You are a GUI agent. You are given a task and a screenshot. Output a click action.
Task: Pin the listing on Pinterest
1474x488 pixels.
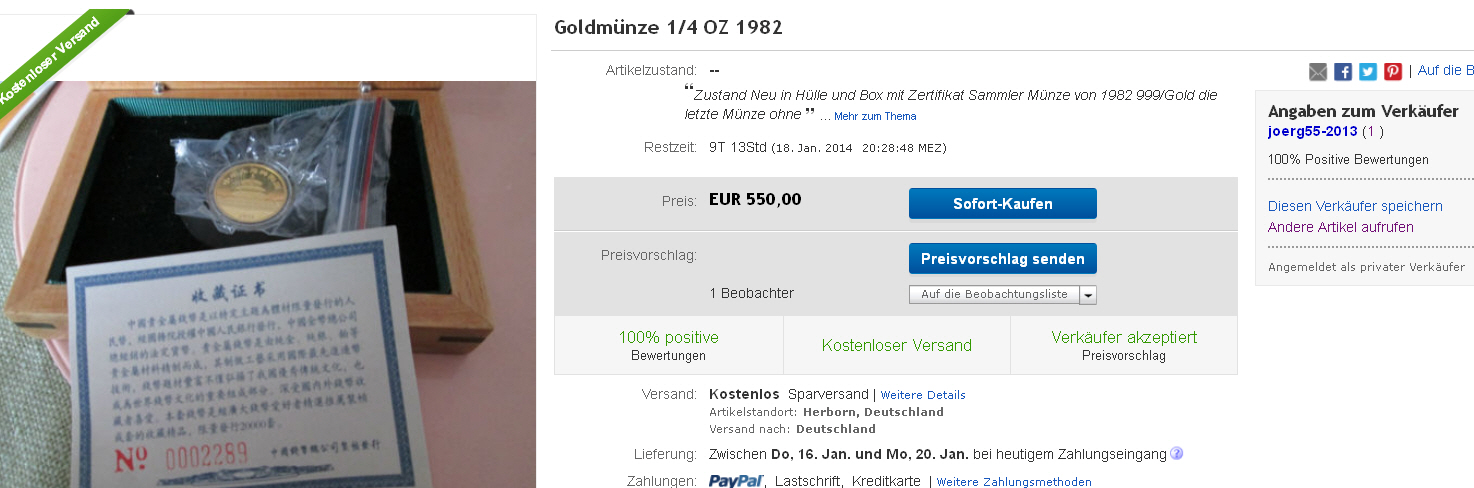coord(1392,71)
